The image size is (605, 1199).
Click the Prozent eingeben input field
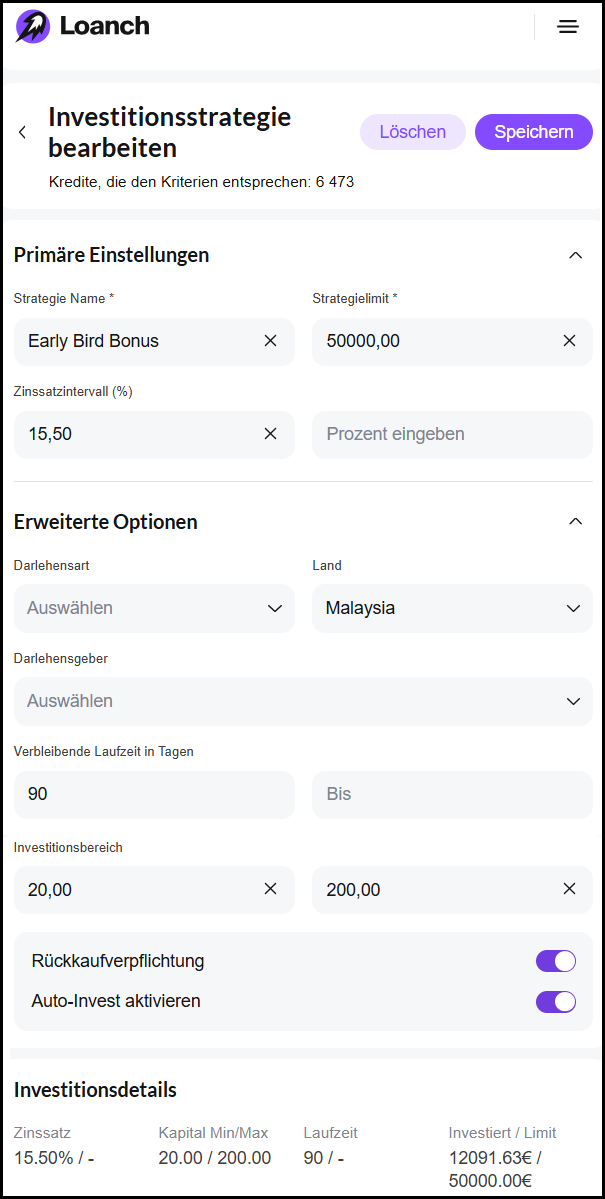[x=452, y=434]
